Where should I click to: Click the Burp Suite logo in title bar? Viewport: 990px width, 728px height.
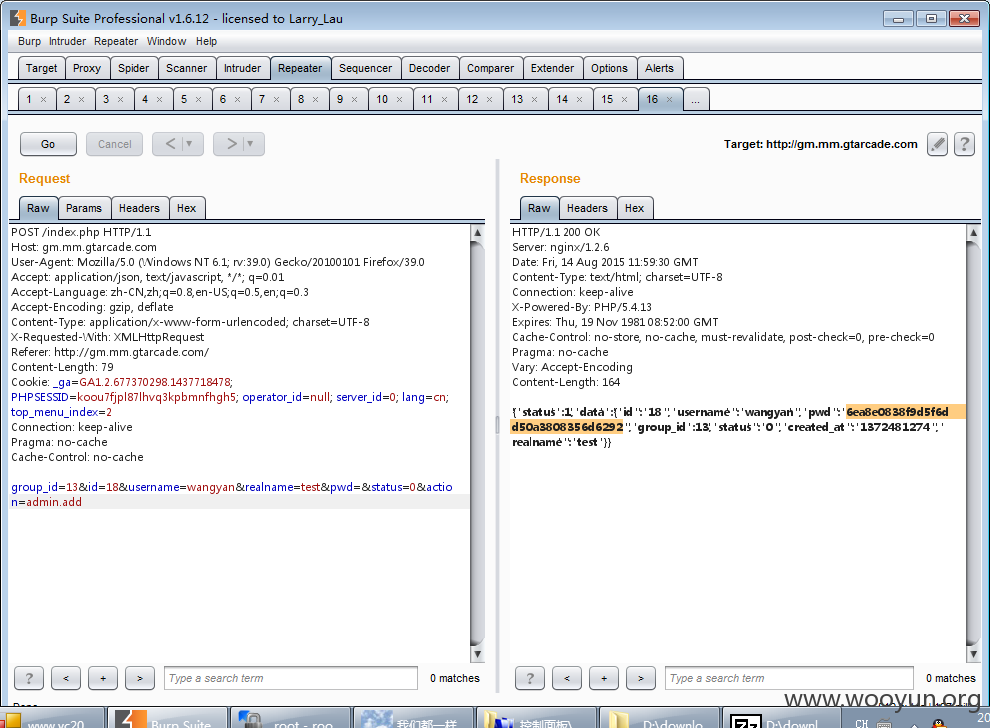[x=18, y=18]
